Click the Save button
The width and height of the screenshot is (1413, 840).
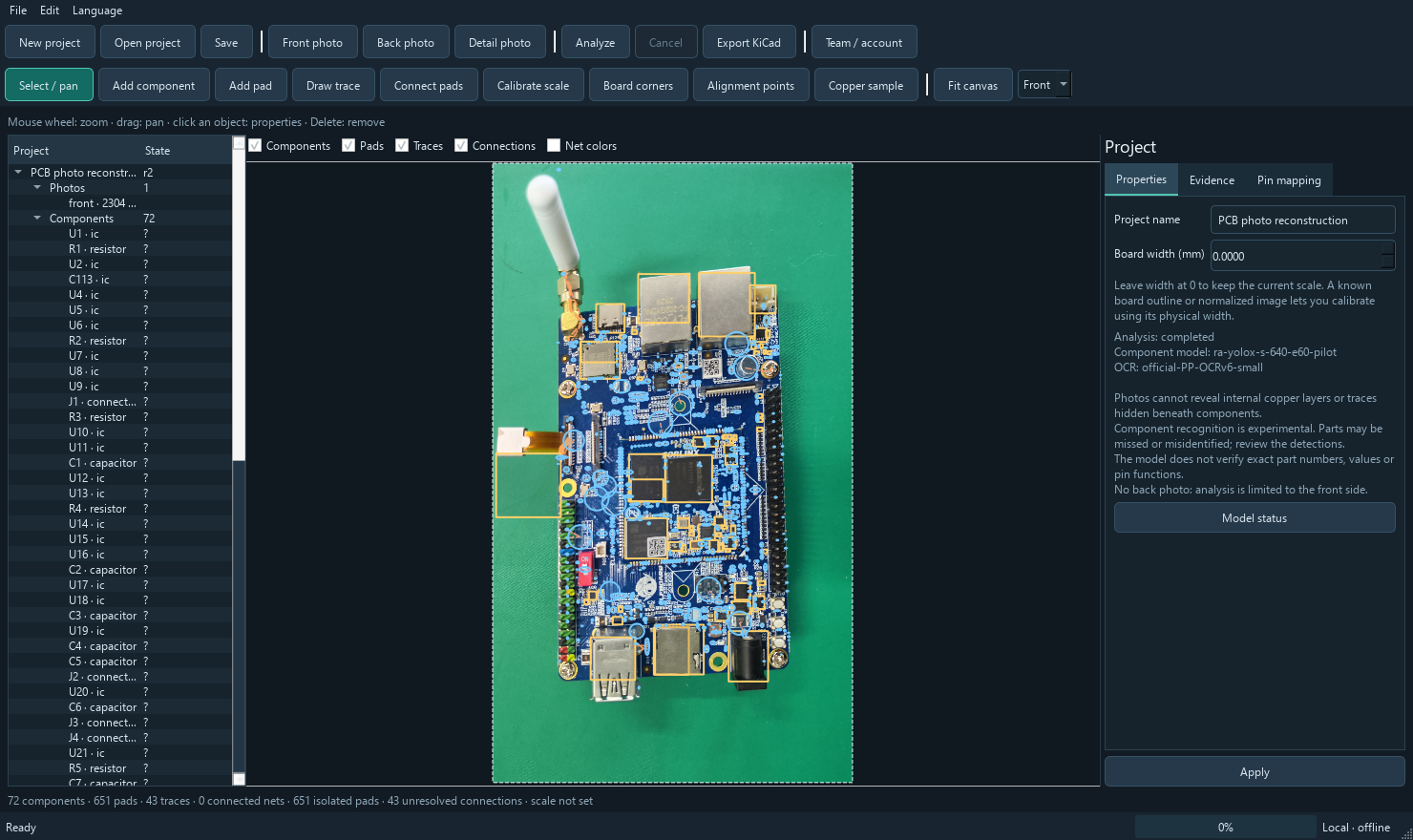(226, 43)
